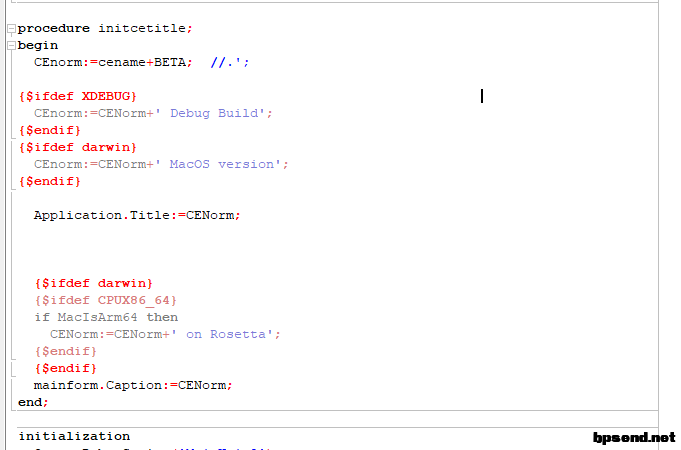Image resolution: width=681 pixels, height=450 pixels.
Task: Click the '{$ifdef CPUX86_64}' directive
Action: (x=106, y=300)
